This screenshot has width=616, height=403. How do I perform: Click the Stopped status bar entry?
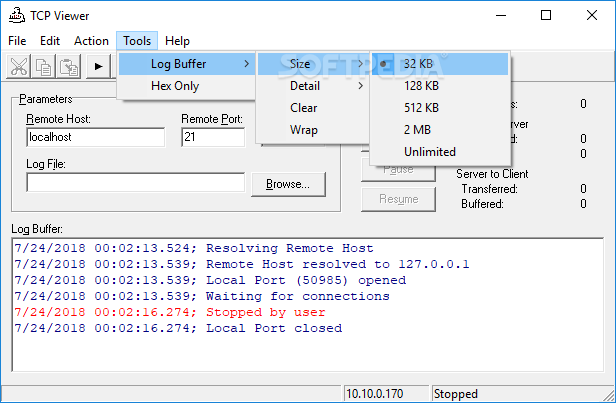455,394
